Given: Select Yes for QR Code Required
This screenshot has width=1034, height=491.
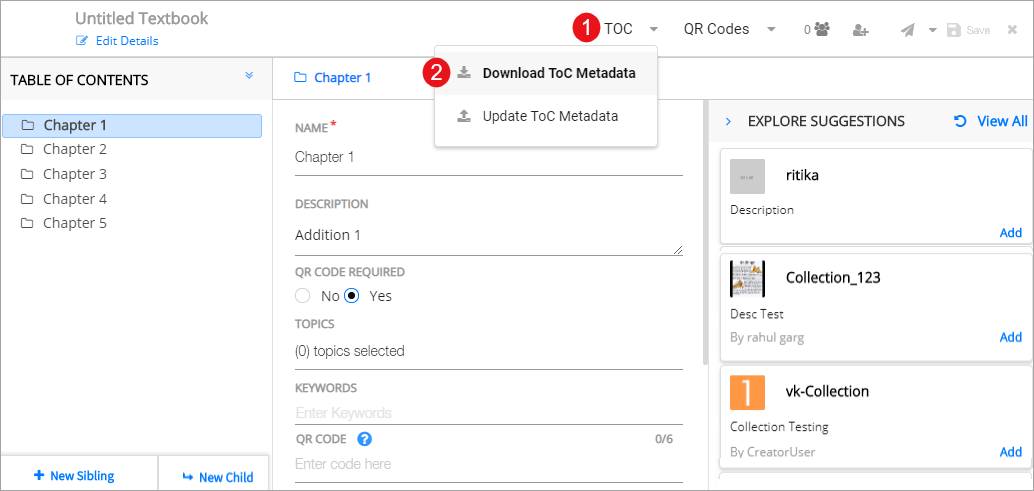Looking at the screenshot, I should pos(352,296).
